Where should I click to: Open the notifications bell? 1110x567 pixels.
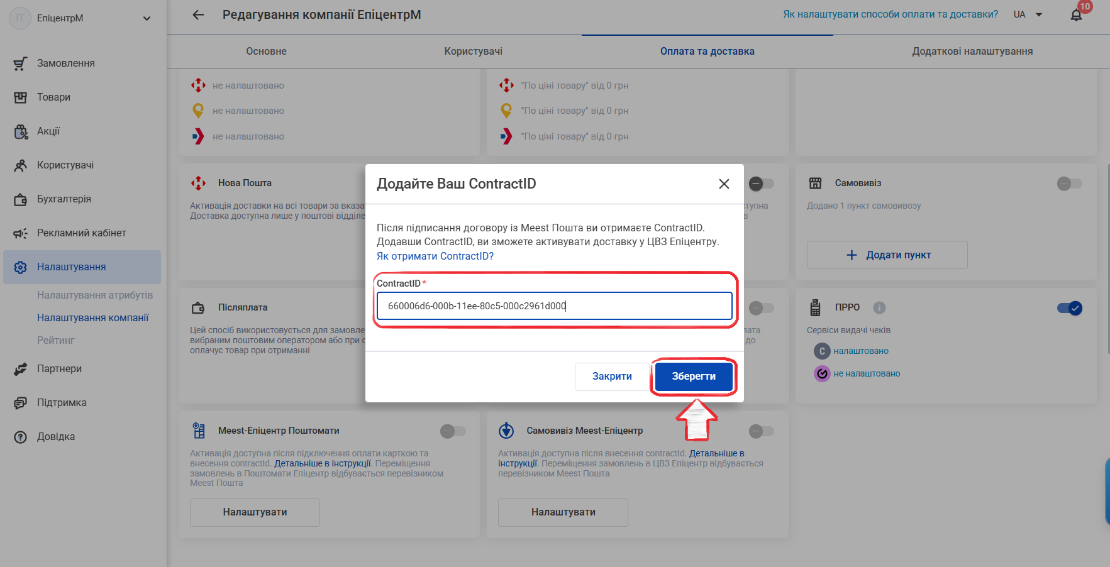[x=1076, y=15]
